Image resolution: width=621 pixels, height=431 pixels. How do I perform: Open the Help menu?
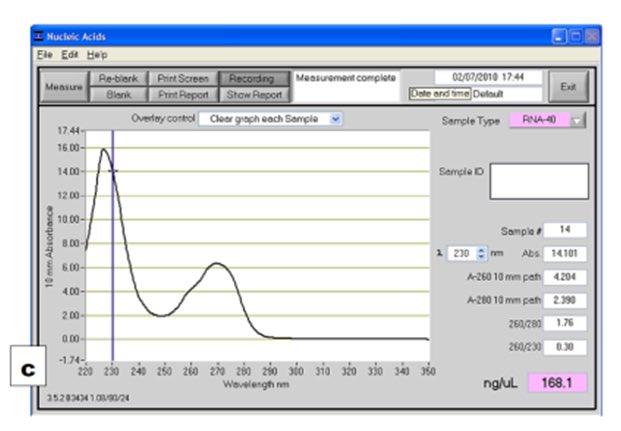[97, 55]
